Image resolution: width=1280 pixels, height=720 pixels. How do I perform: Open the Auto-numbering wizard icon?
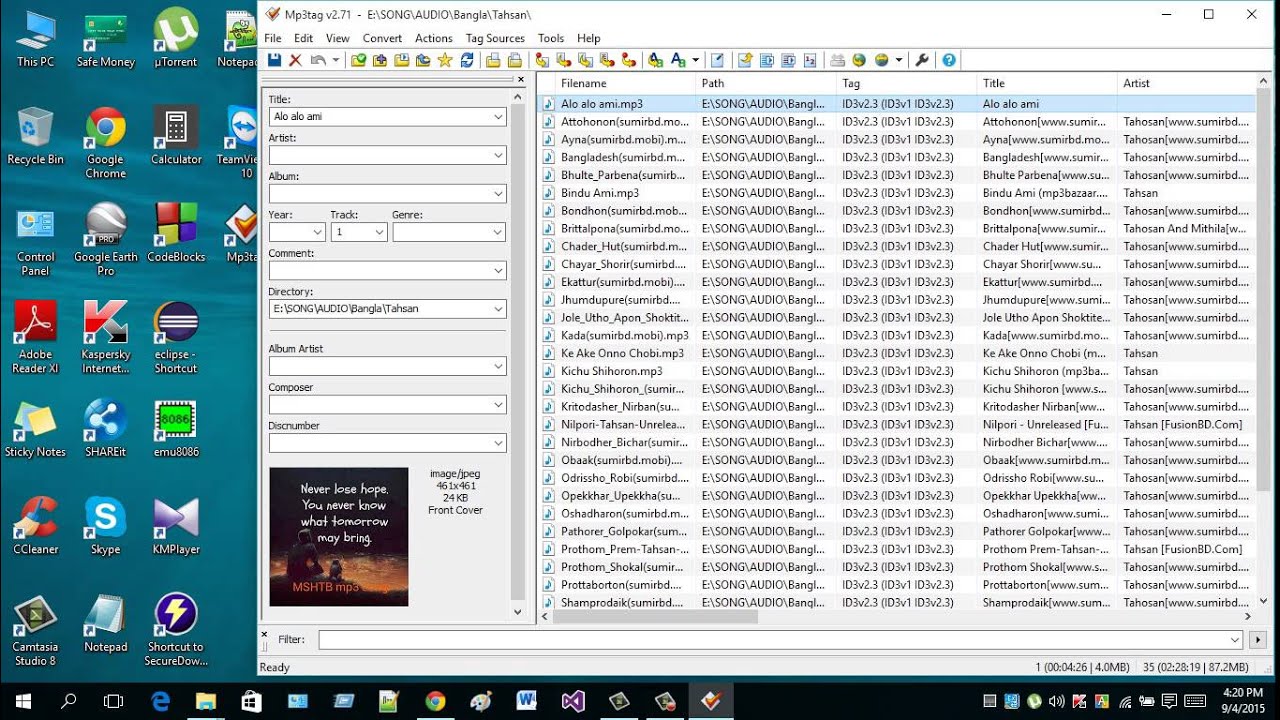point(810,60)
